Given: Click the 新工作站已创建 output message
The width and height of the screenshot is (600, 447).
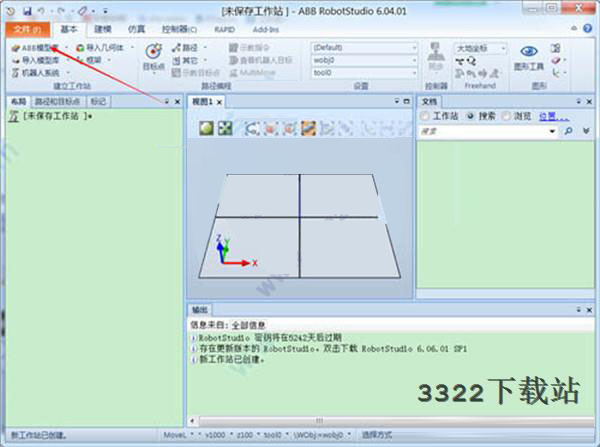Looking at the screenshot, I should [228, 360].
